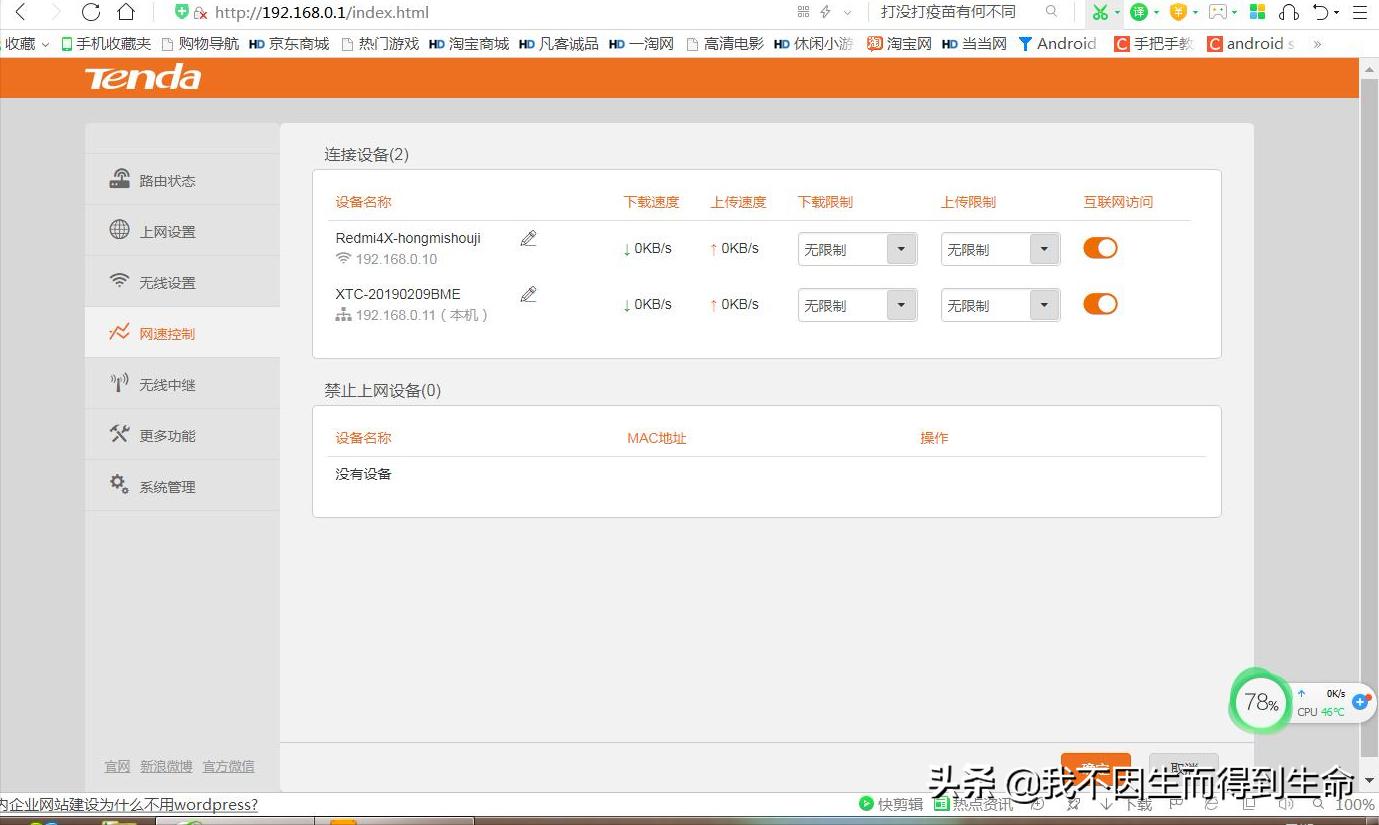Click the orange 确定 confirm button
1379x825 pixels.
coord(1095,764)
